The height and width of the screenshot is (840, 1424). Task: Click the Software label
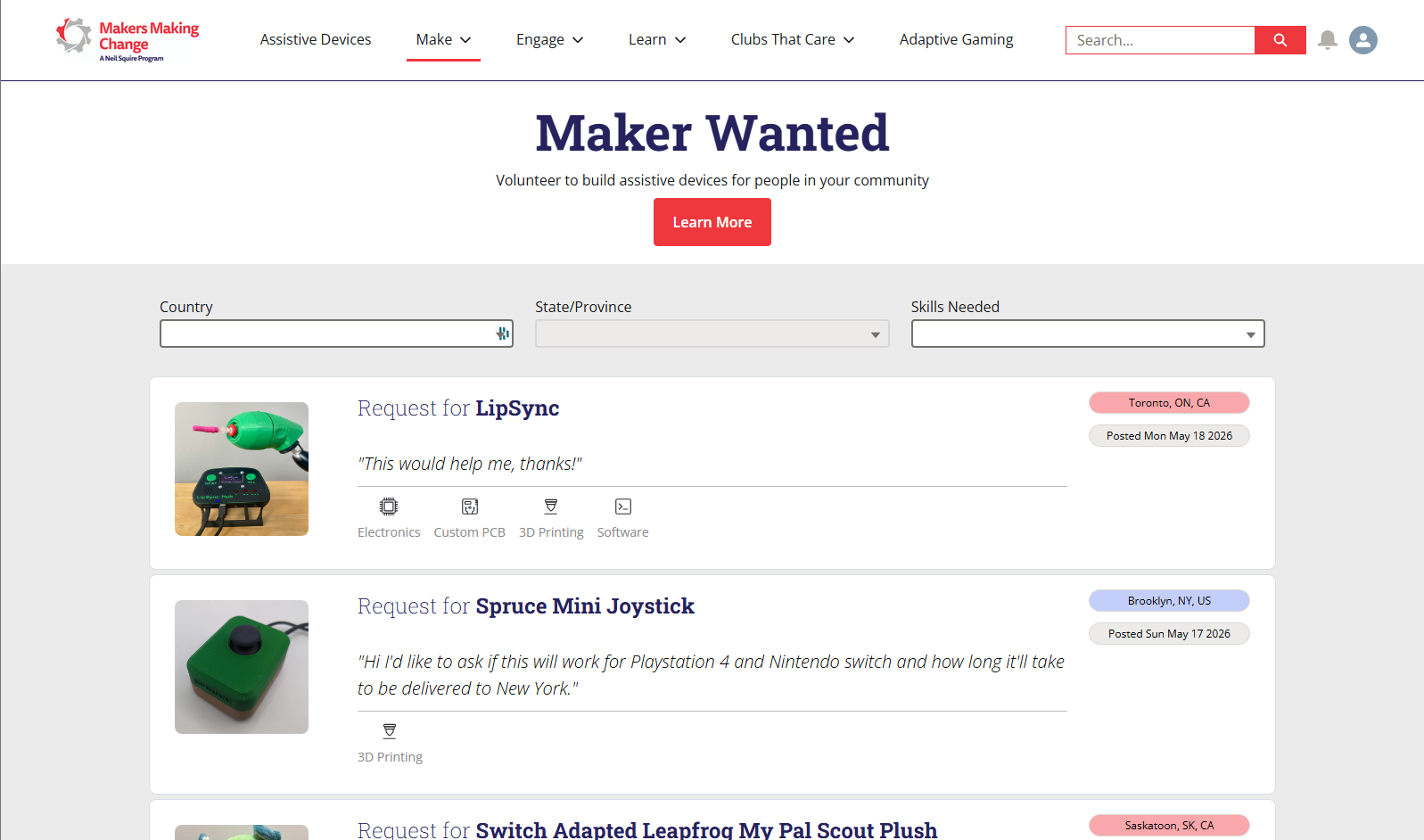tap(623, 532)
